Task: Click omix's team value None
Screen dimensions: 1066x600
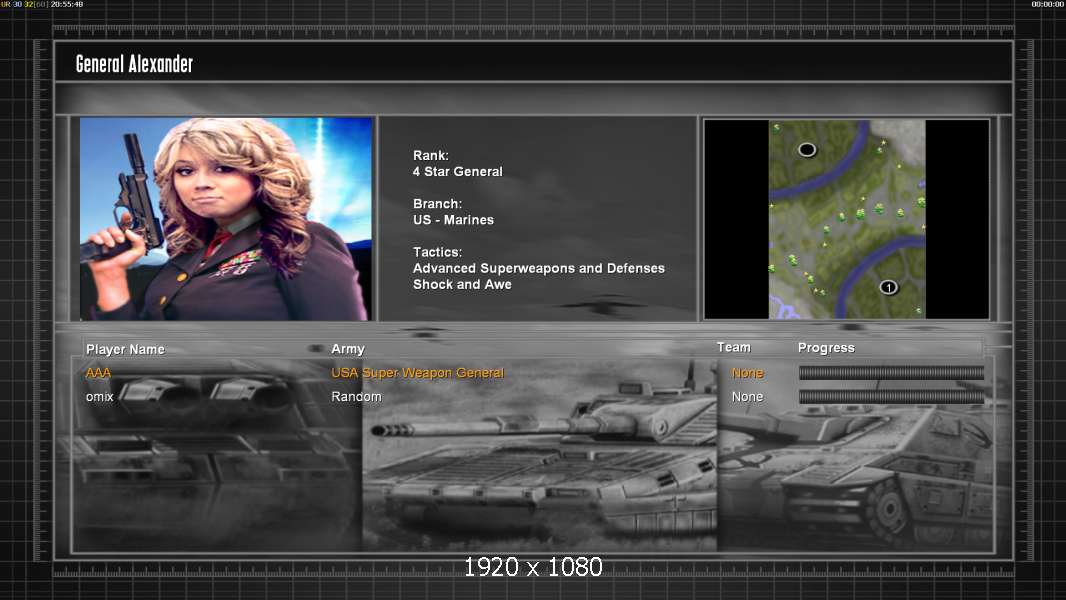Action: (747, 397)
